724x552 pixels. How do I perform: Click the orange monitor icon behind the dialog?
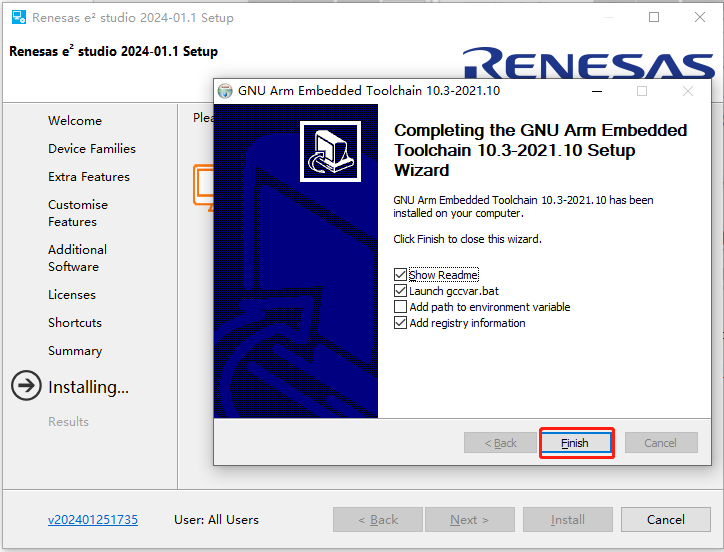coord(204,185)
